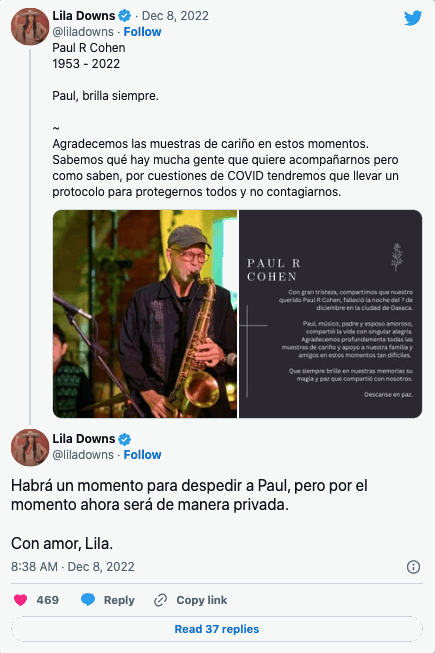Click the Copy link text
The image size is (435, 653).
(x=202, y=600)
